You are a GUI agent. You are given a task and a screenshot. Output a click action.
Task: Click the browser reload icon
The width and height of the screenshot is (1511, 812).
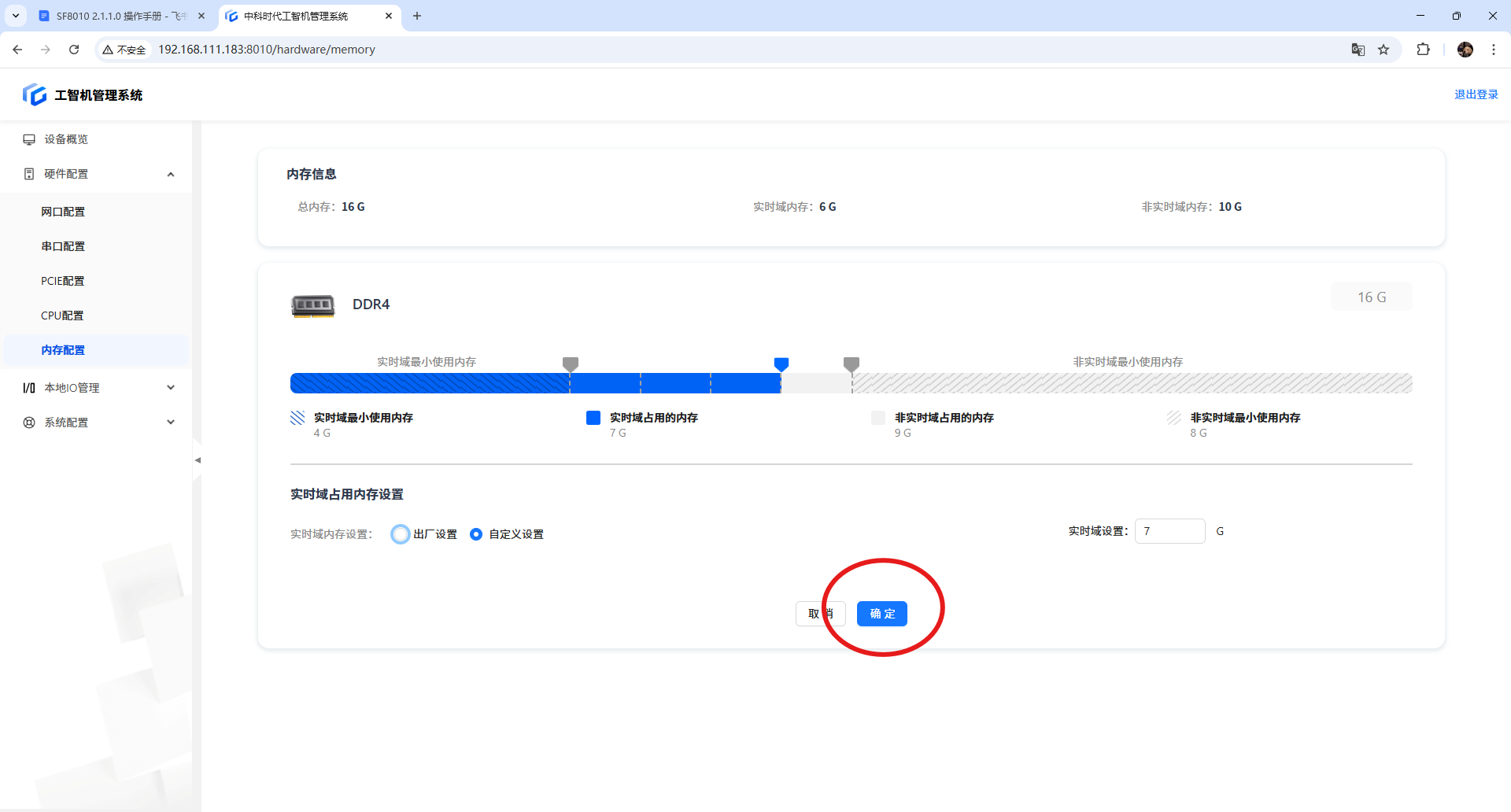(74, 50)
